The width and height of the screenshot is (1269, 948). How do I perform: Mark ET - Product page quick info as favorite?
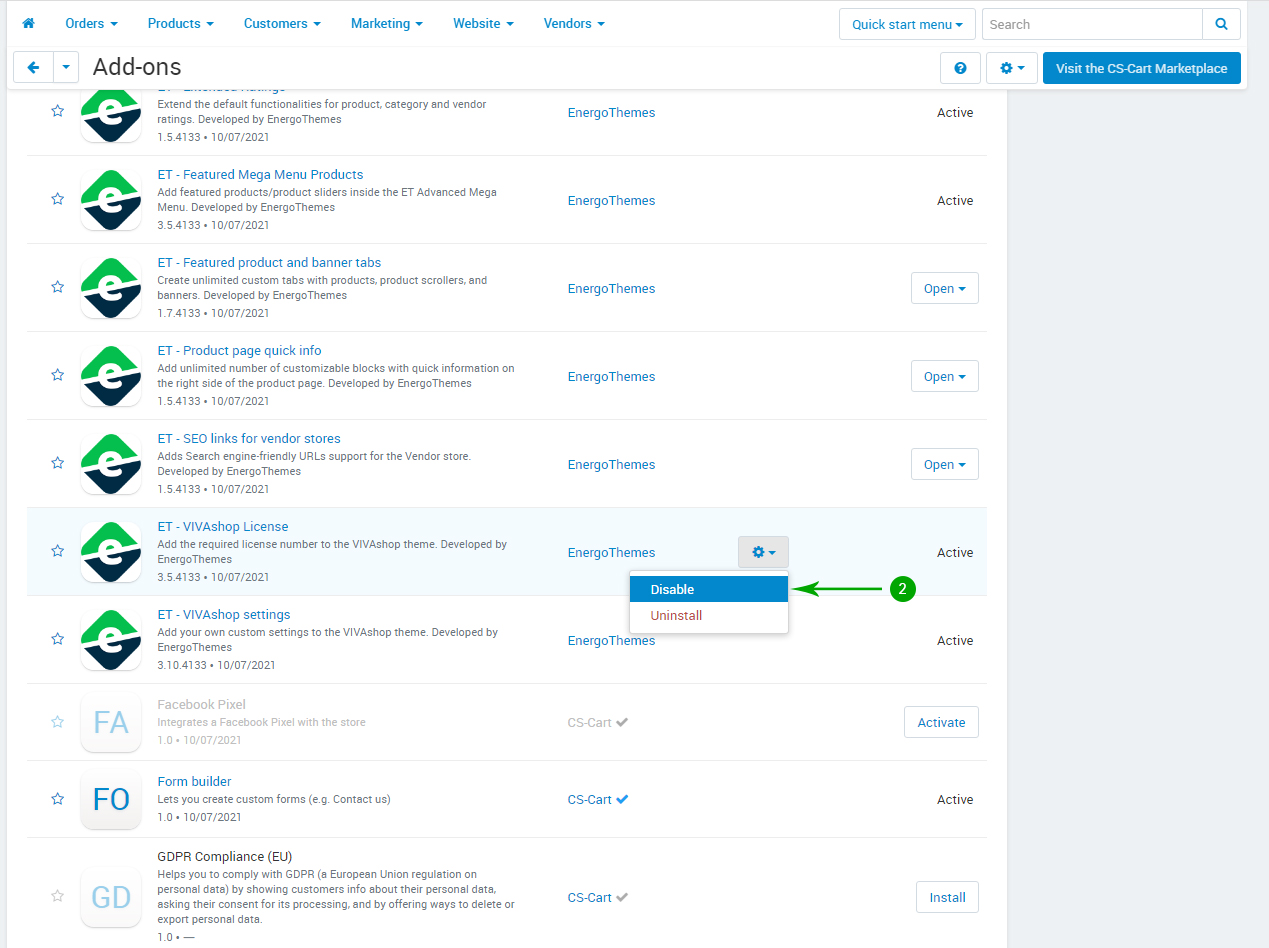(57, 375)
